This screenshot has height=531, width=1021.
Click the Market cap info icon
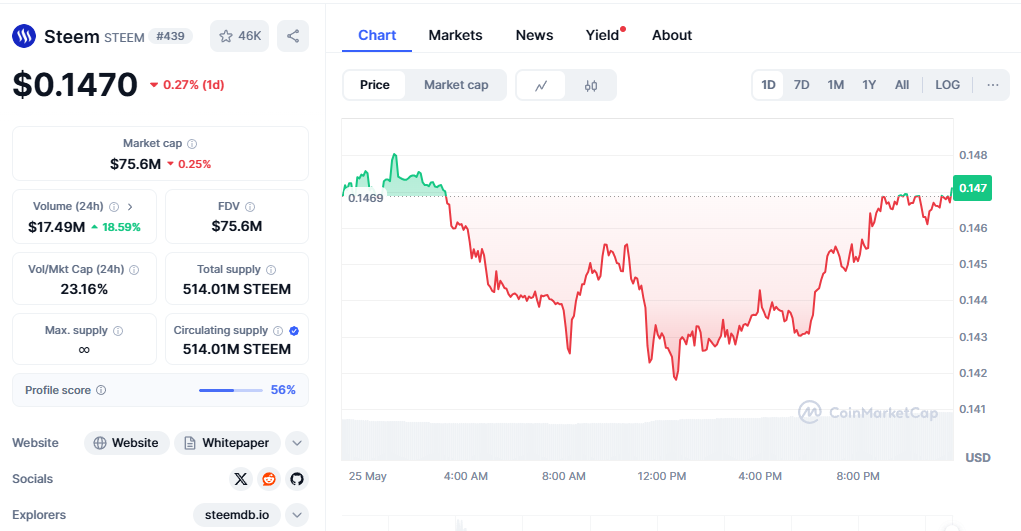pyautogui.click(x=192, y=144)
